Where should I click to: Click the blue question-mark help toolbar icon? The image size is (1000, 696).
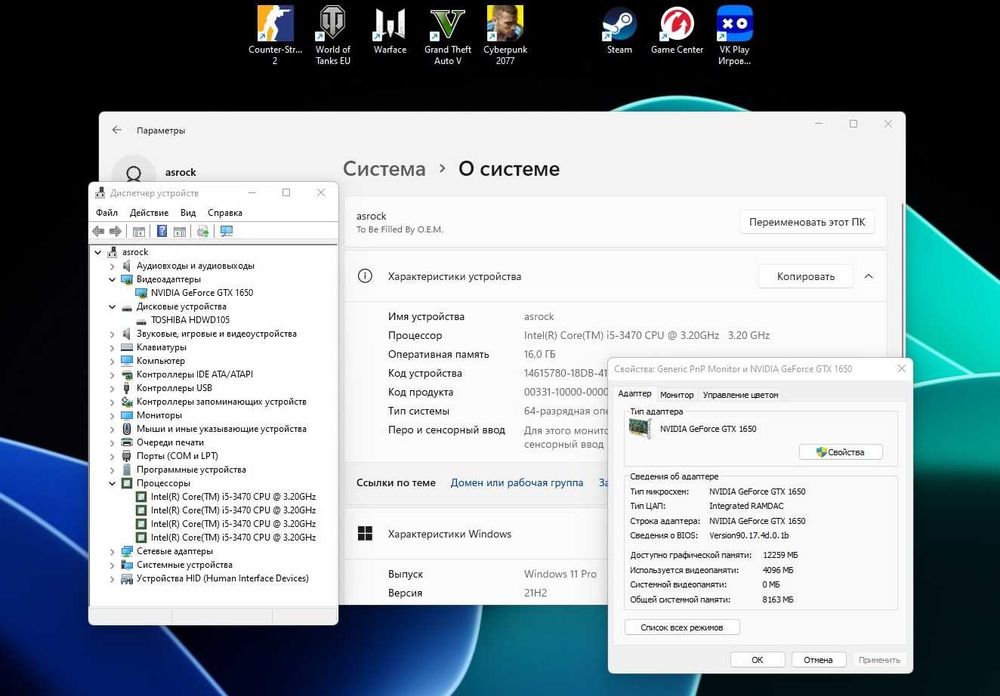162,231
